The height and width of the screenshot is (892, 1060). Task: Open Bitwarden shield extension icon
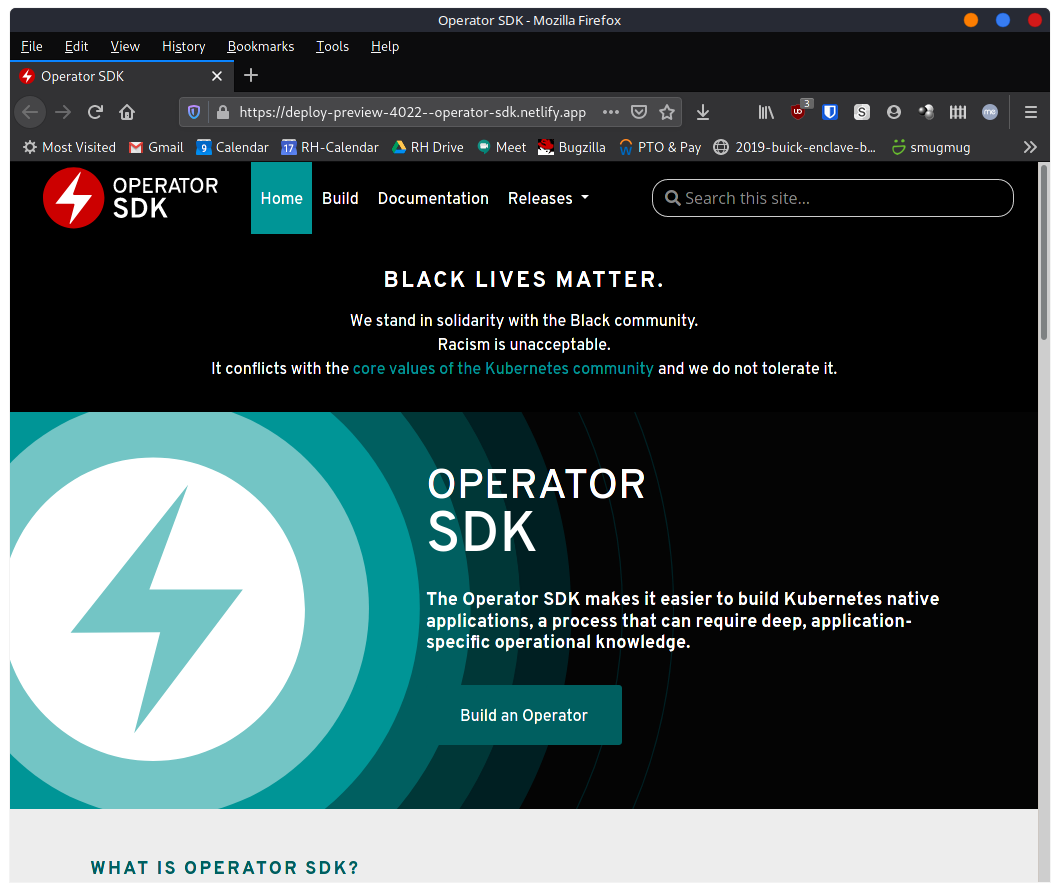830,112
